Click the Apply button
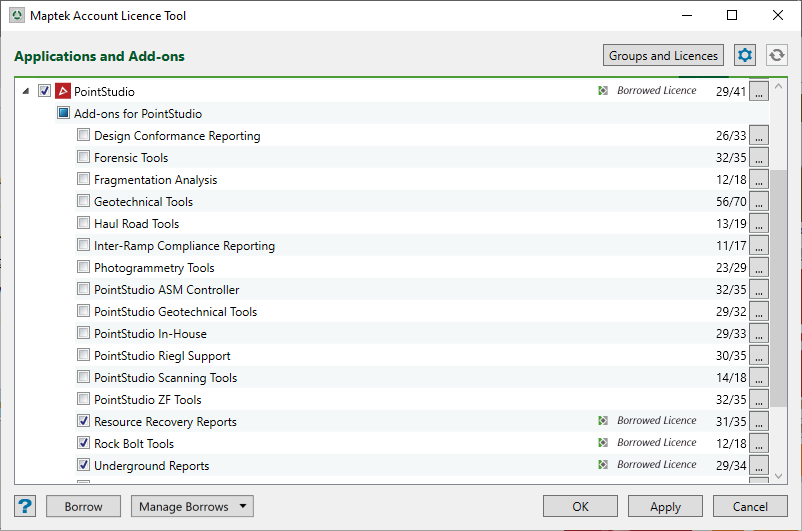This screenshot has height=531, width=802. [665, 506]
